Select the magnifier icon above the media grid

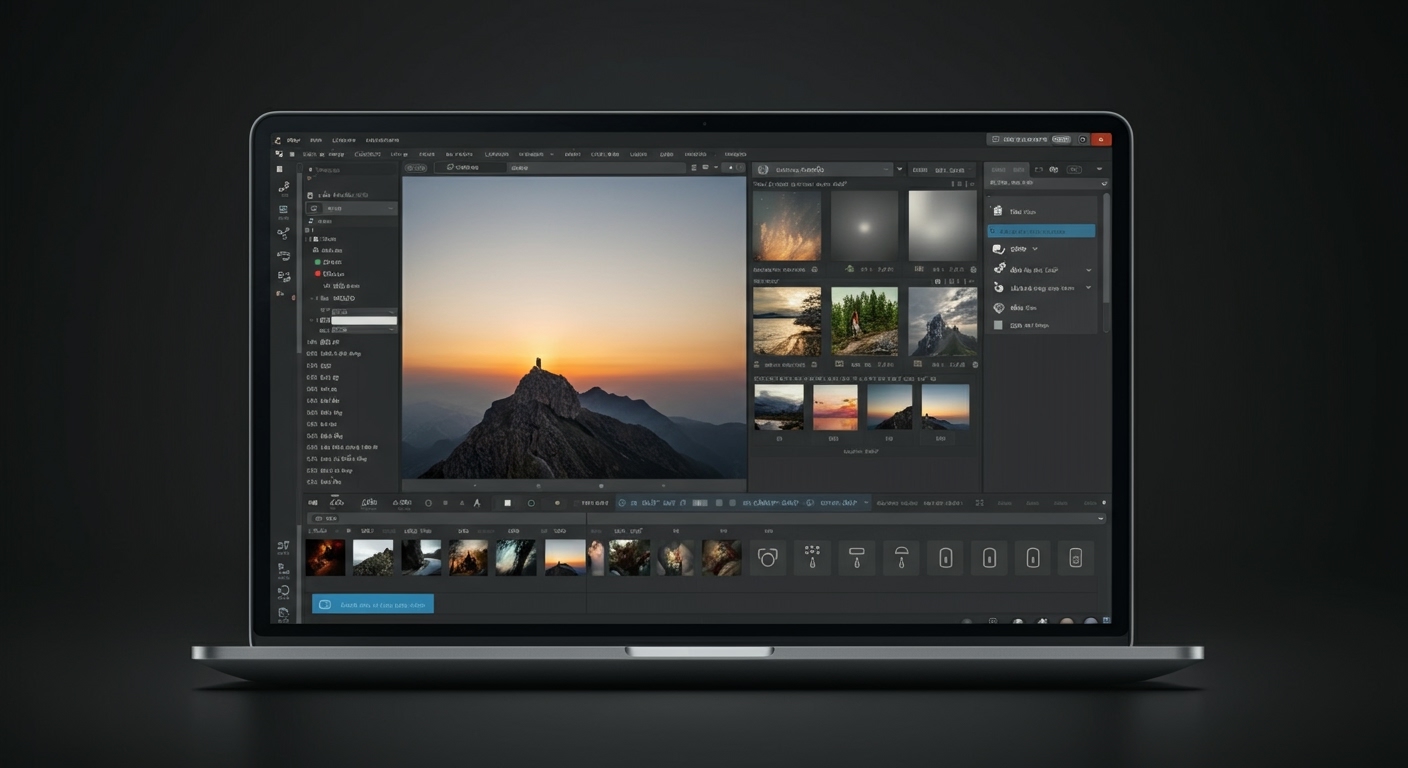coord(765,169)
